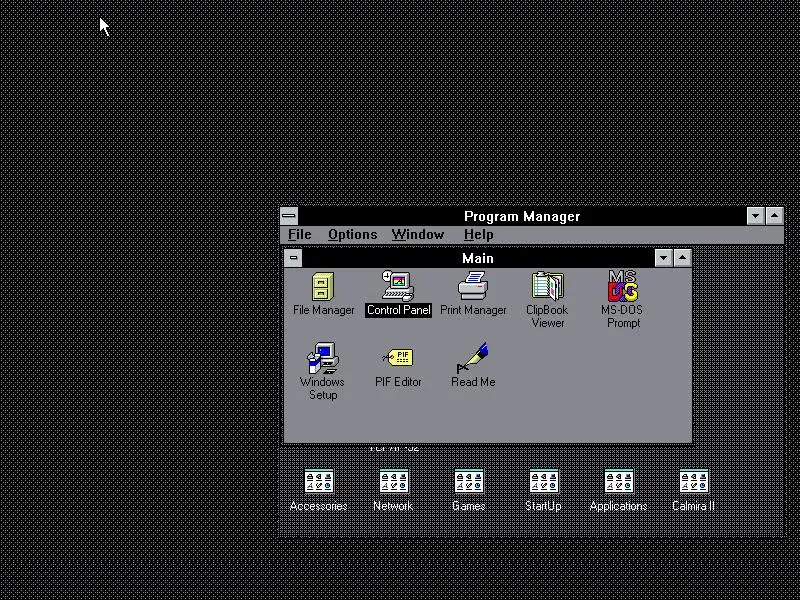800x600 pixels.
Task: Select the Windows Setup icon
Action: point(322,358)
